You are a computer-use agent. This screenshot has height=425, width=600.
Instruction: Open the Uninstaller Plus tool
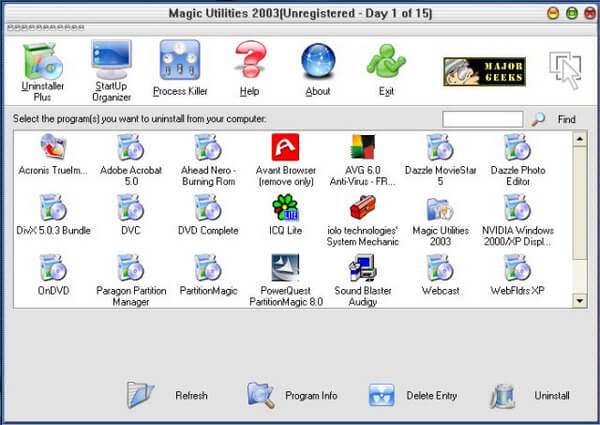[x=42, y=72]
